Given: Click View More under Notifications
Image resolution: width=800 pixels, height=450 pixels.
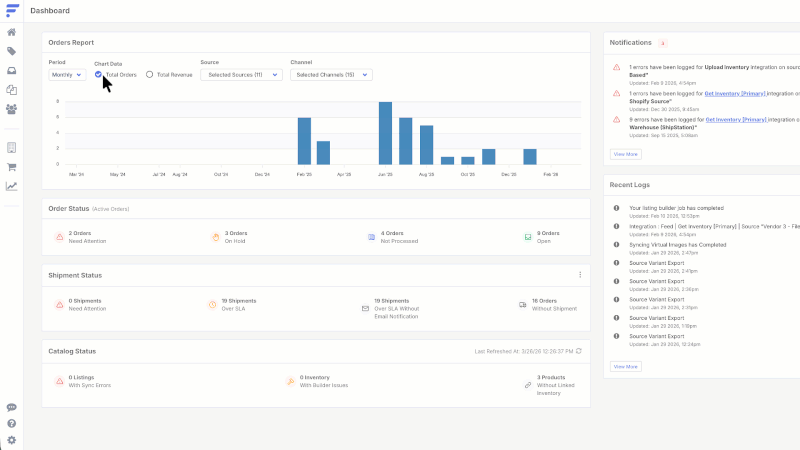Looking at the screenshot, I should (625, 154).
